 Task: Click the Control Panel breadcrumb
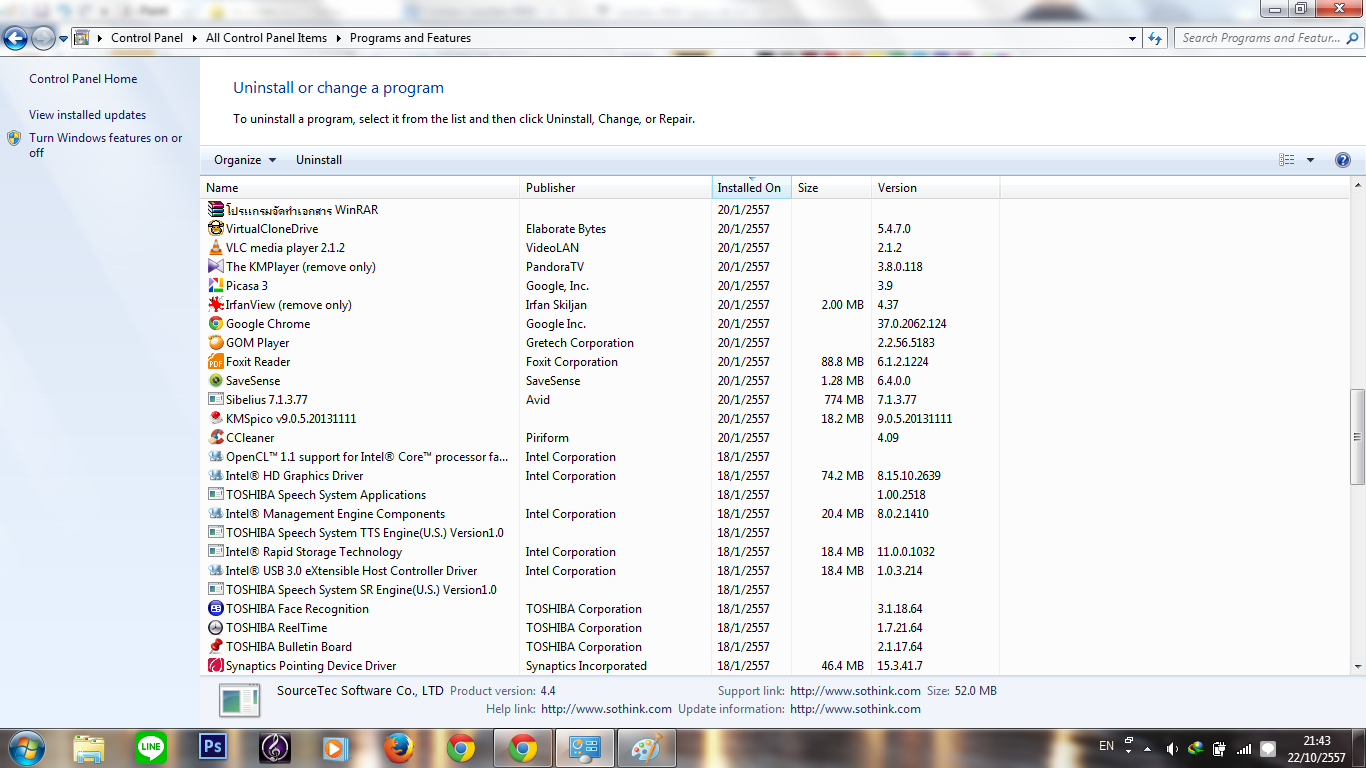tap(147, 38)
